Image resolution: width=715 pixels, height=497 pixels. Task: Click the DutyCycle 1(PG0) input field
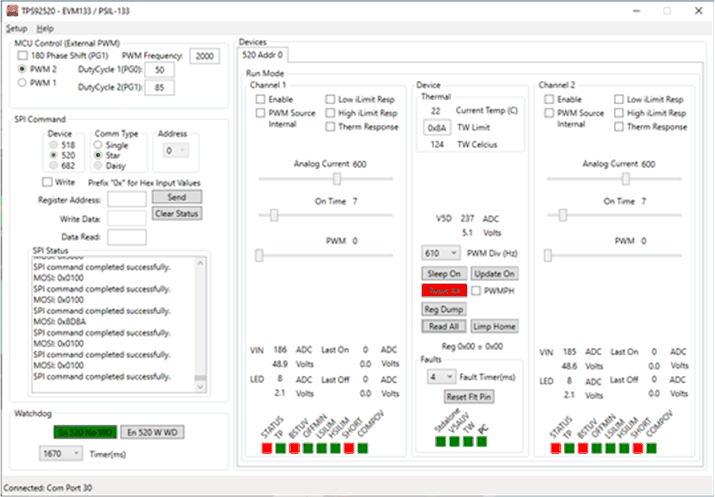pos(159,70)
